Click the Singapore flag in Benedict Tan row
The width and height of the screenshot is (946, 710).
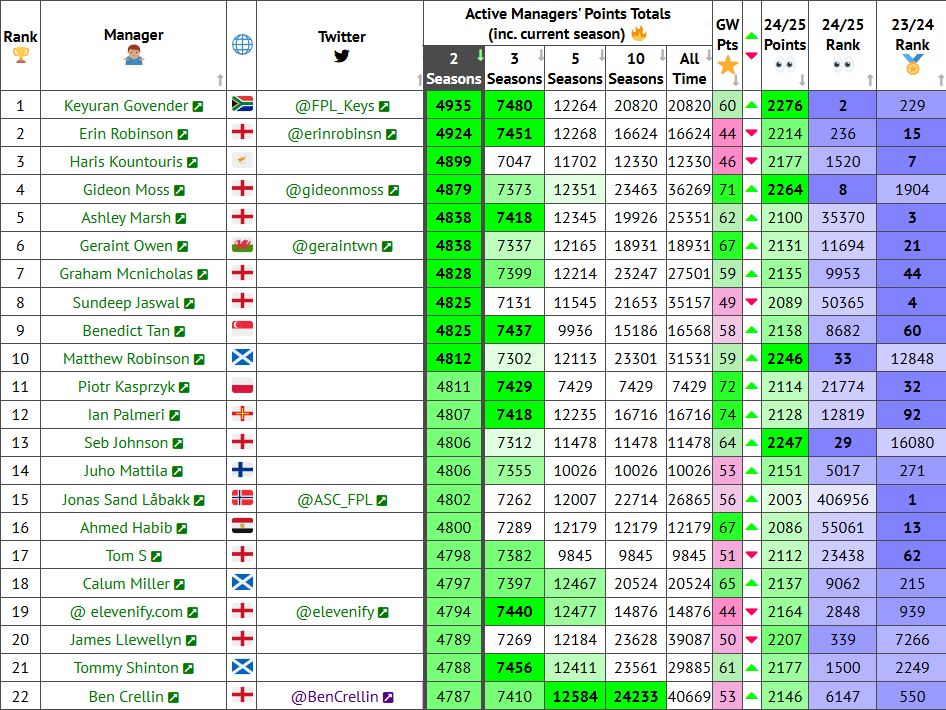coord(242,329)
